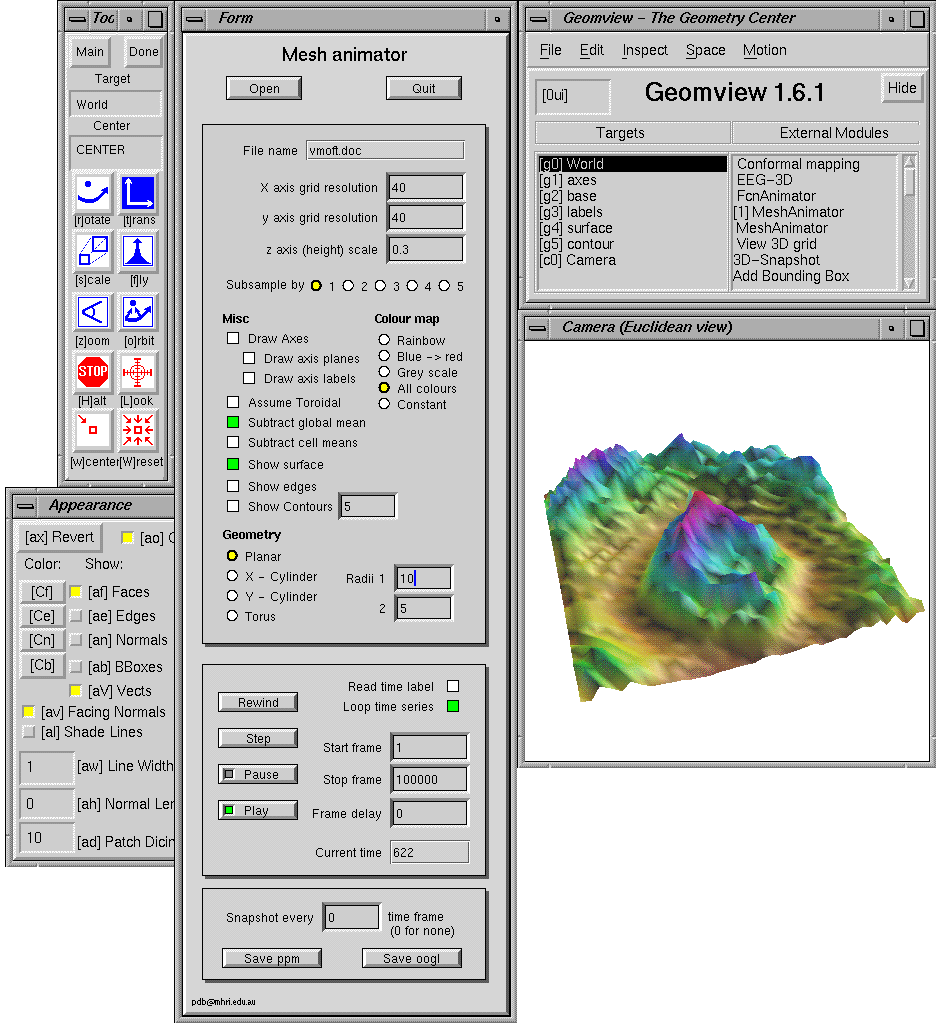Activate the fly tool icon
This screenshot has height=1024, width=951.
click(139, 253)
